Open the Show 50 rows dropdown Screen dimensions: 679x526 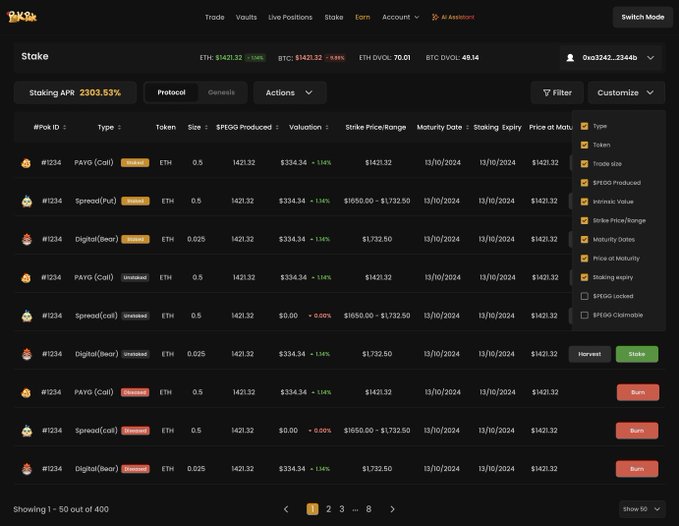641,509
